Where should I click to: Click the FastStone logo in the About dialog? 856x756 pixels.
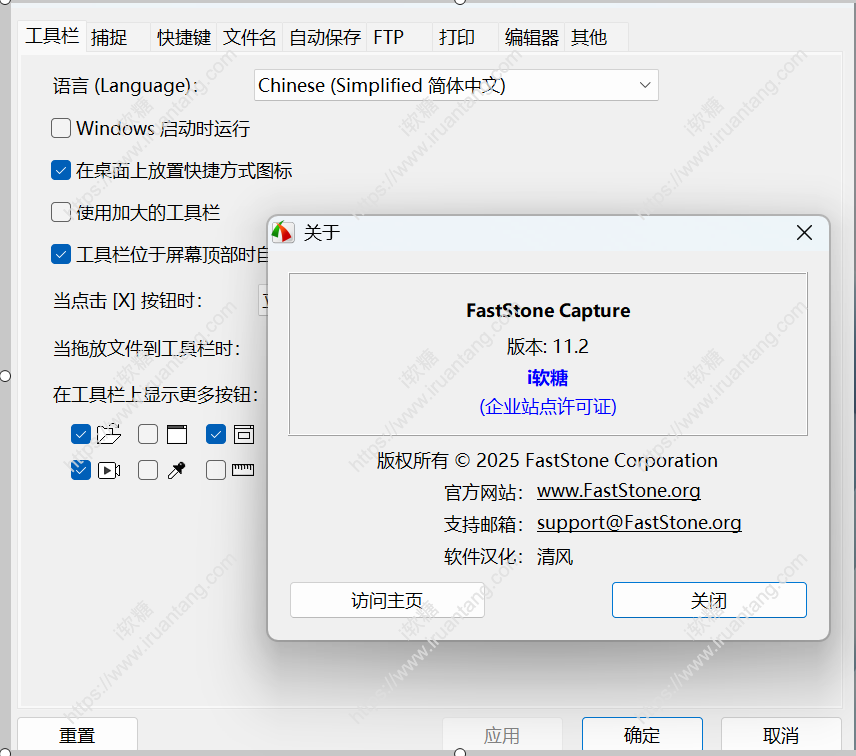point(283,232)
